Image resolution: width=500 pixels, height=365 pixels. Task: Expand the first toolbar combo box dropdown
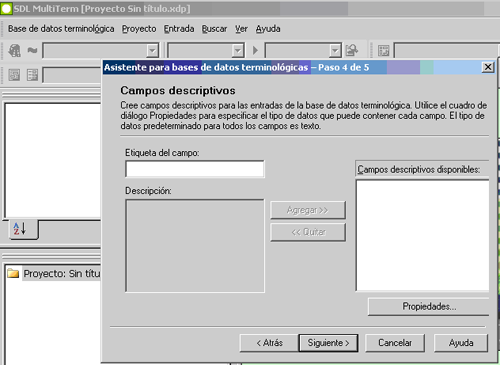(152, 51)
